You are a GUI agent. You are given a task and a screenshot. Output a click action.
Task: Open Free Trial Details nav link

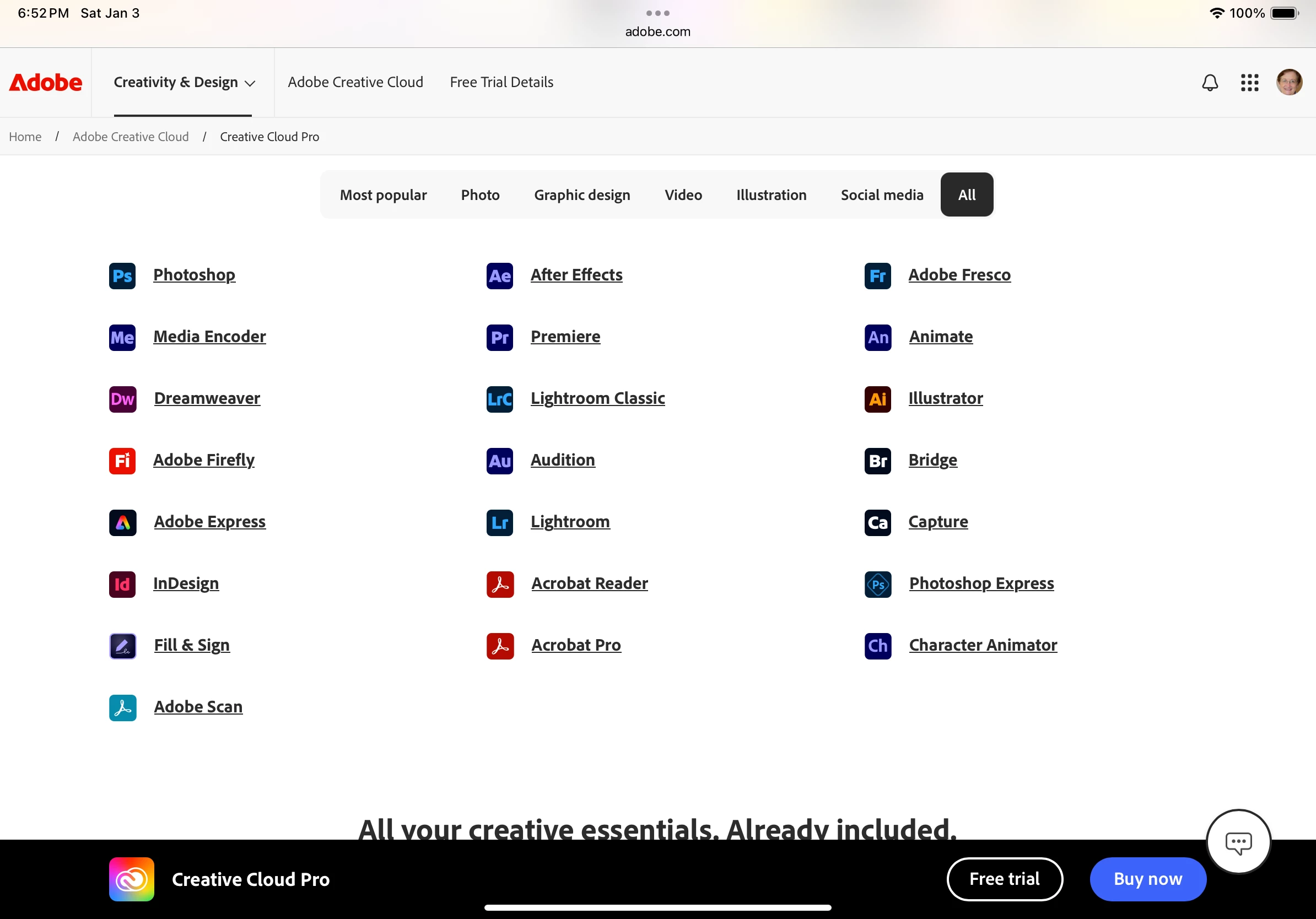[501, 83]
